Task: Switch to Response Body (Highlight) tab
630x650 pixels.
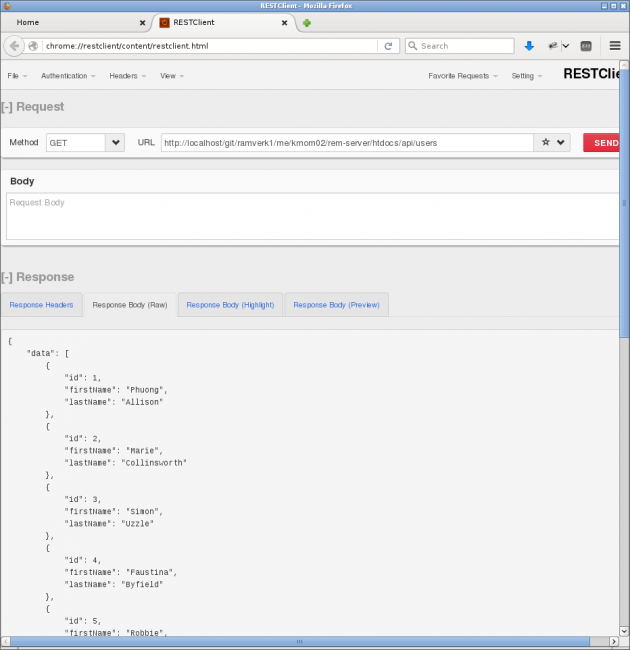Action: pos(230,305)
